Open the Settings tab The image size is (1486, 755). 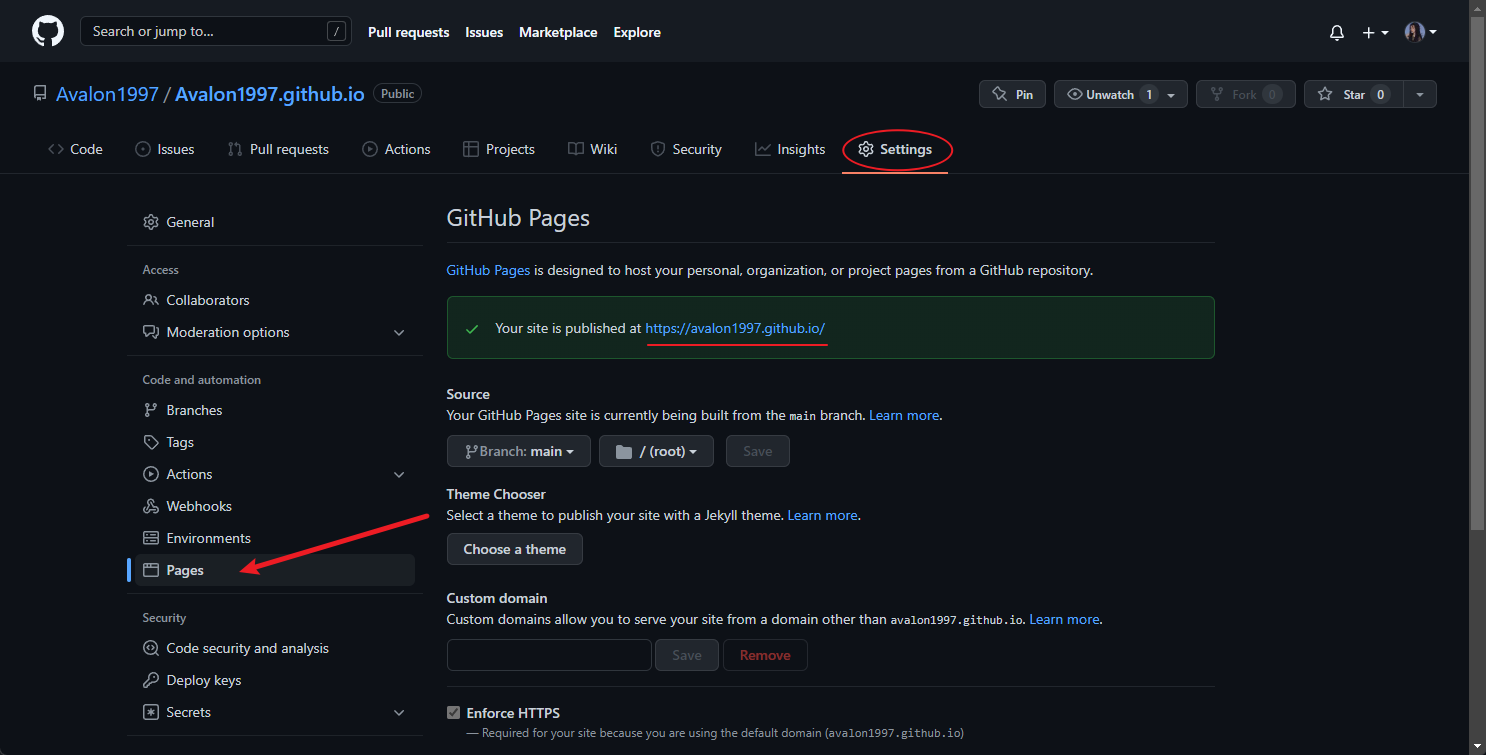(895, 149)
